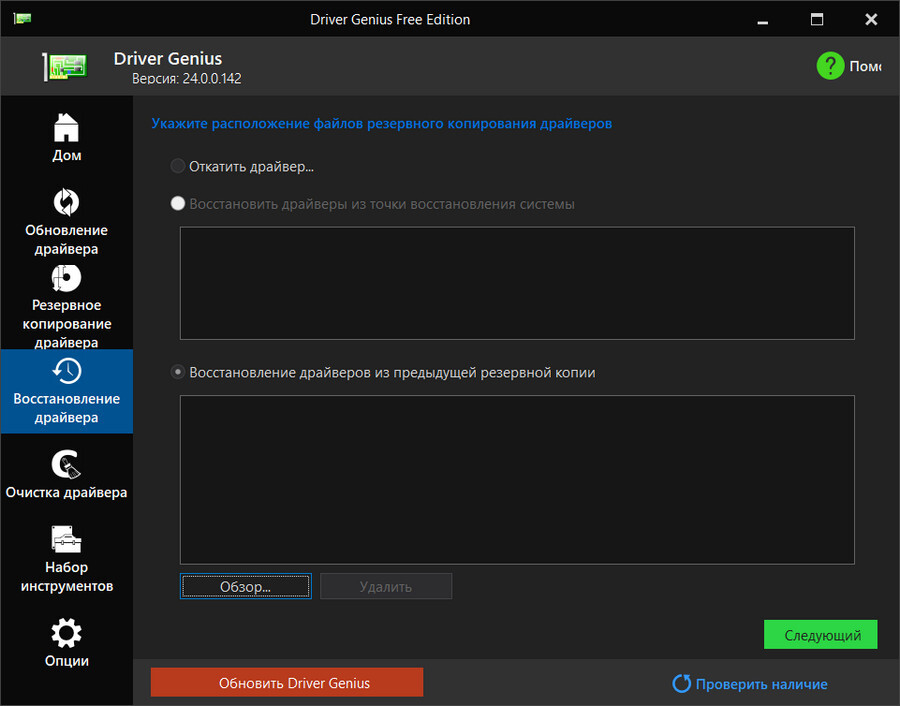Image resolution: width=900 pixels, height=706 pixels.
Task: Select the Откатить драйвер radio button
Action: [x=178, y=166]
